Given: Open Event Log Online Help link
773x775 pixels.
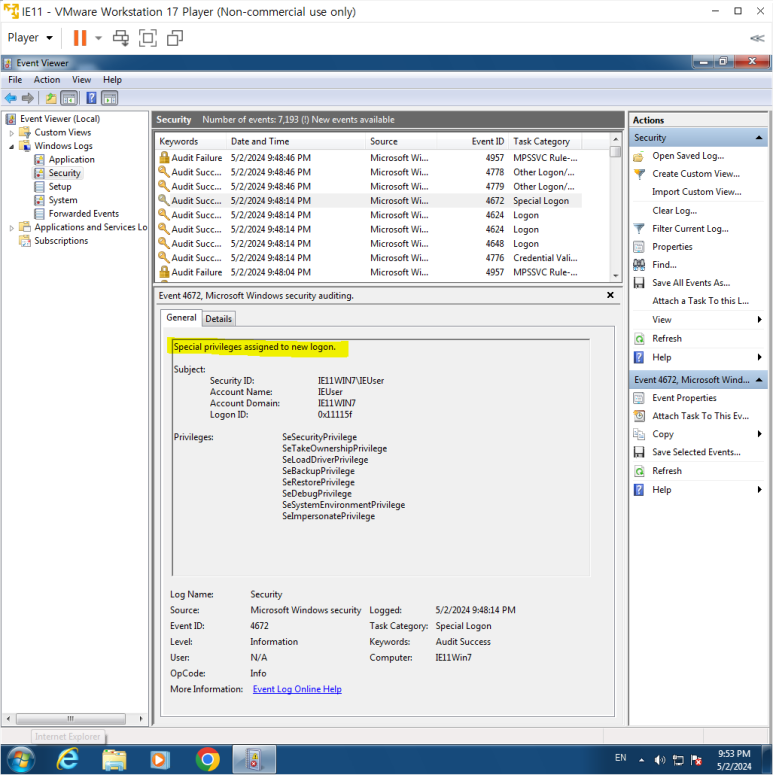Looking at the screenshot, I should 297,689.
